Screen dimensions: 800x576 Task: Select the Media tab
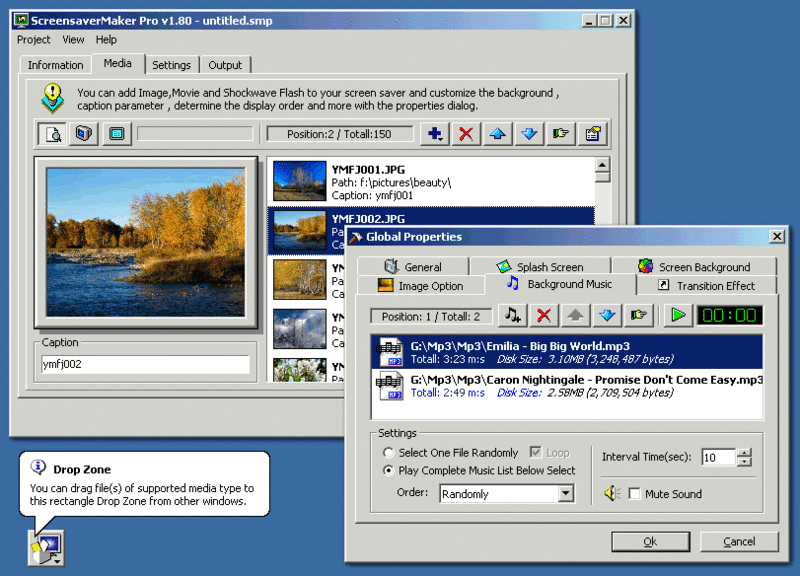[118, 63]
